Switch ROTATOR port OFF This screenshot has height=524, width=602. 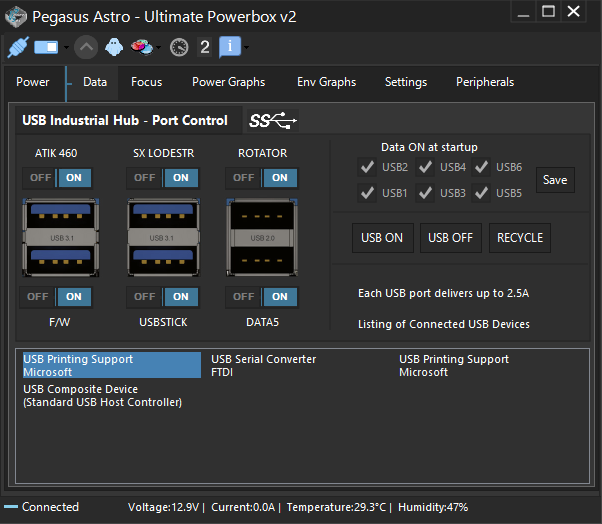click(243, 178)
